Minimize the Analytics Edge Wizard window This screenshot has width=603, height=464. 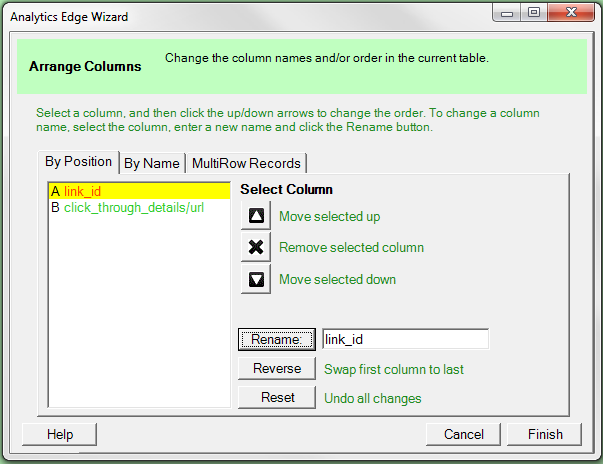tap(509, 14)
